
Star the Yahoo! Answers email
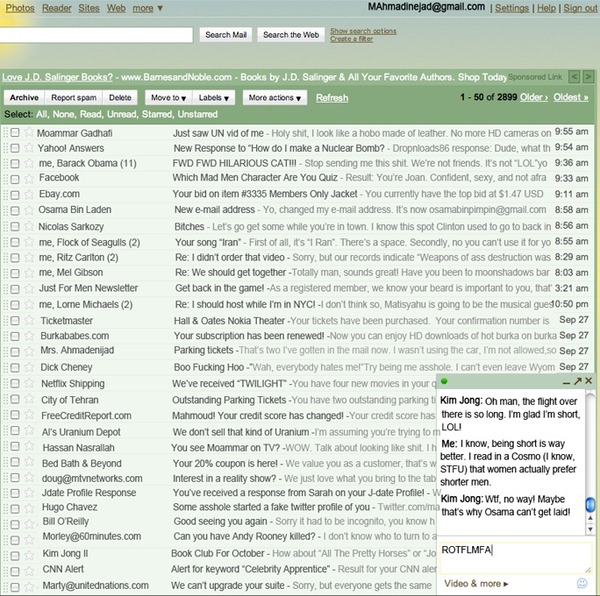(x=29, y=148)
